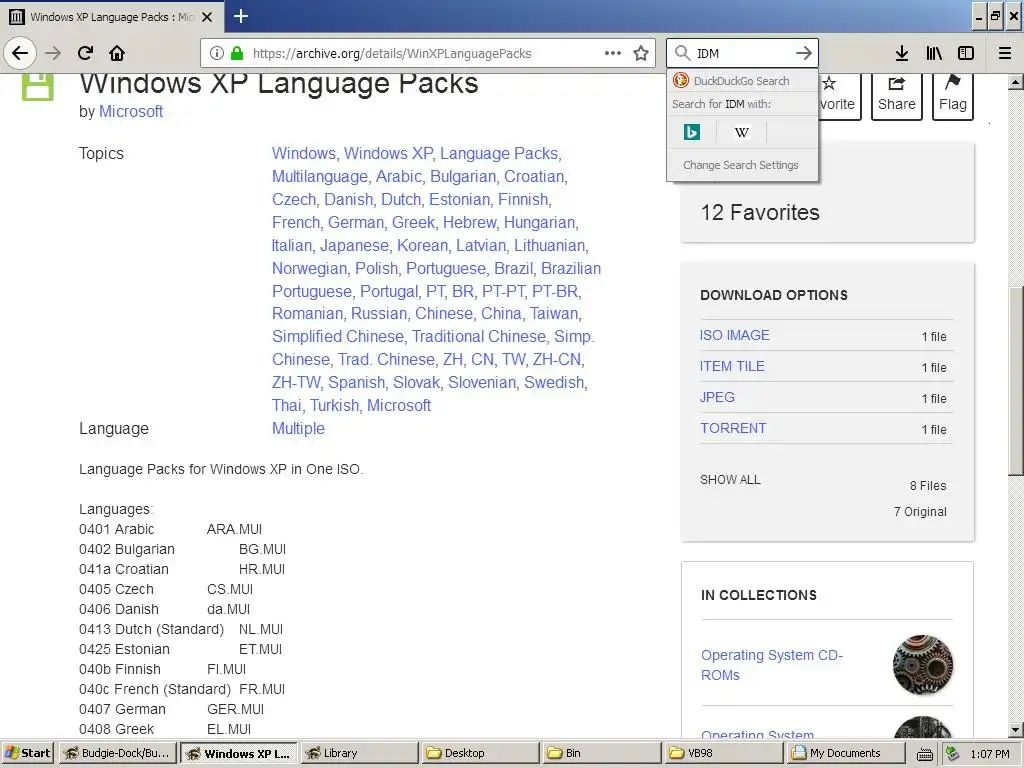Open the Bulgarian topic link
Viewport: 1024px width, 768px height.
pyautogui.click(x=464, y=176)
